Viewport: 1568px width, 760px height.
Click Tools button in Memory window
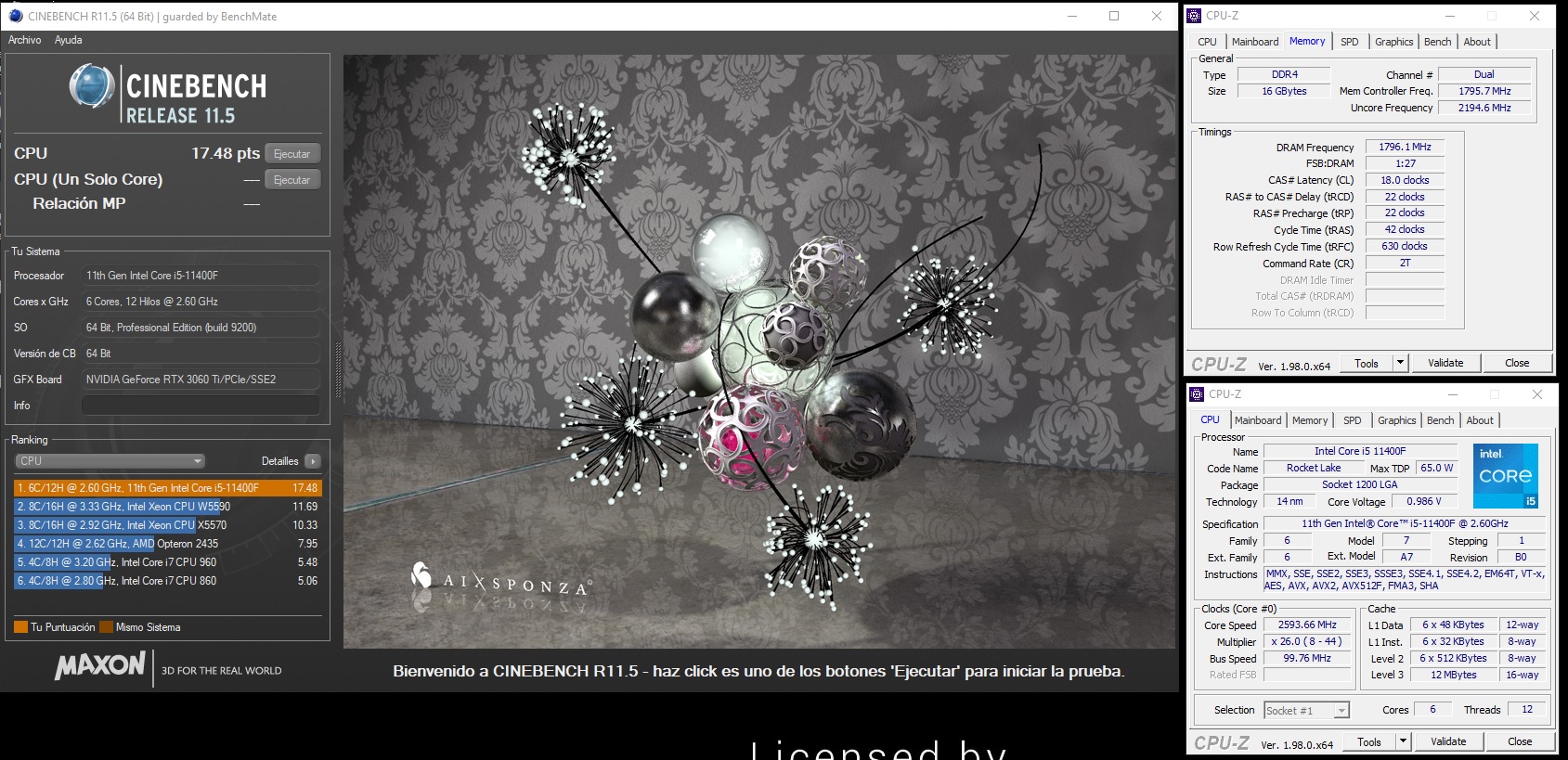(x=1367, y=363)
